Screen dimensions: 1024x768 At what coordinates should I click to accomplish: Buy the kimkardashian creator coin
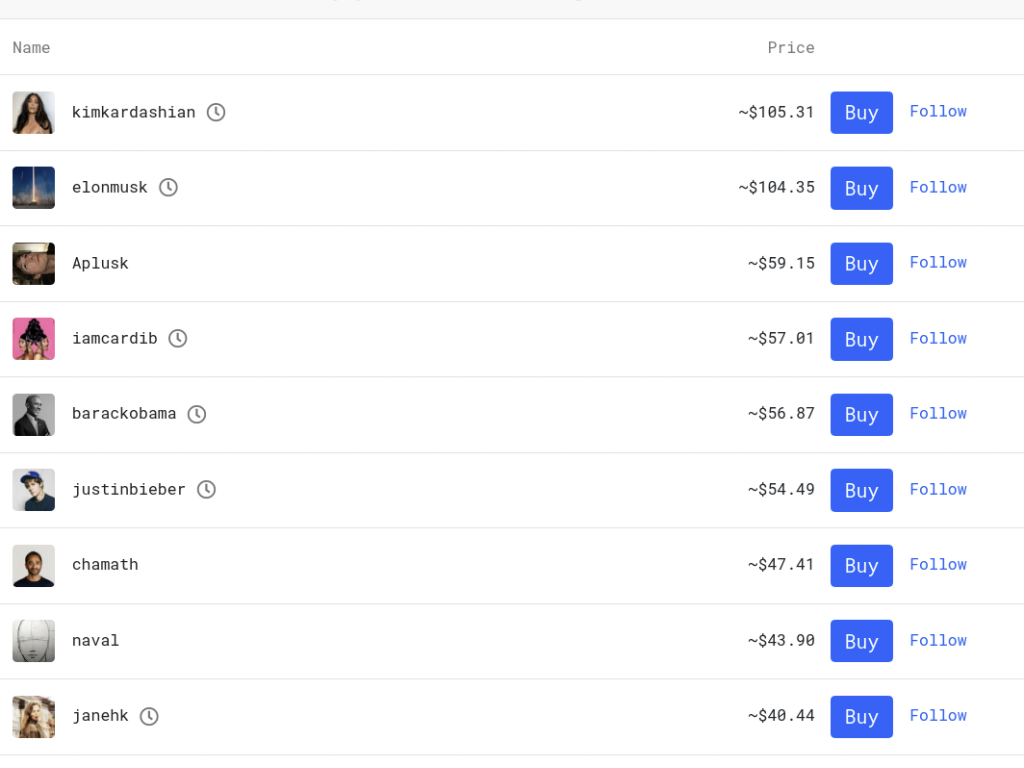(x=861, y=113)
